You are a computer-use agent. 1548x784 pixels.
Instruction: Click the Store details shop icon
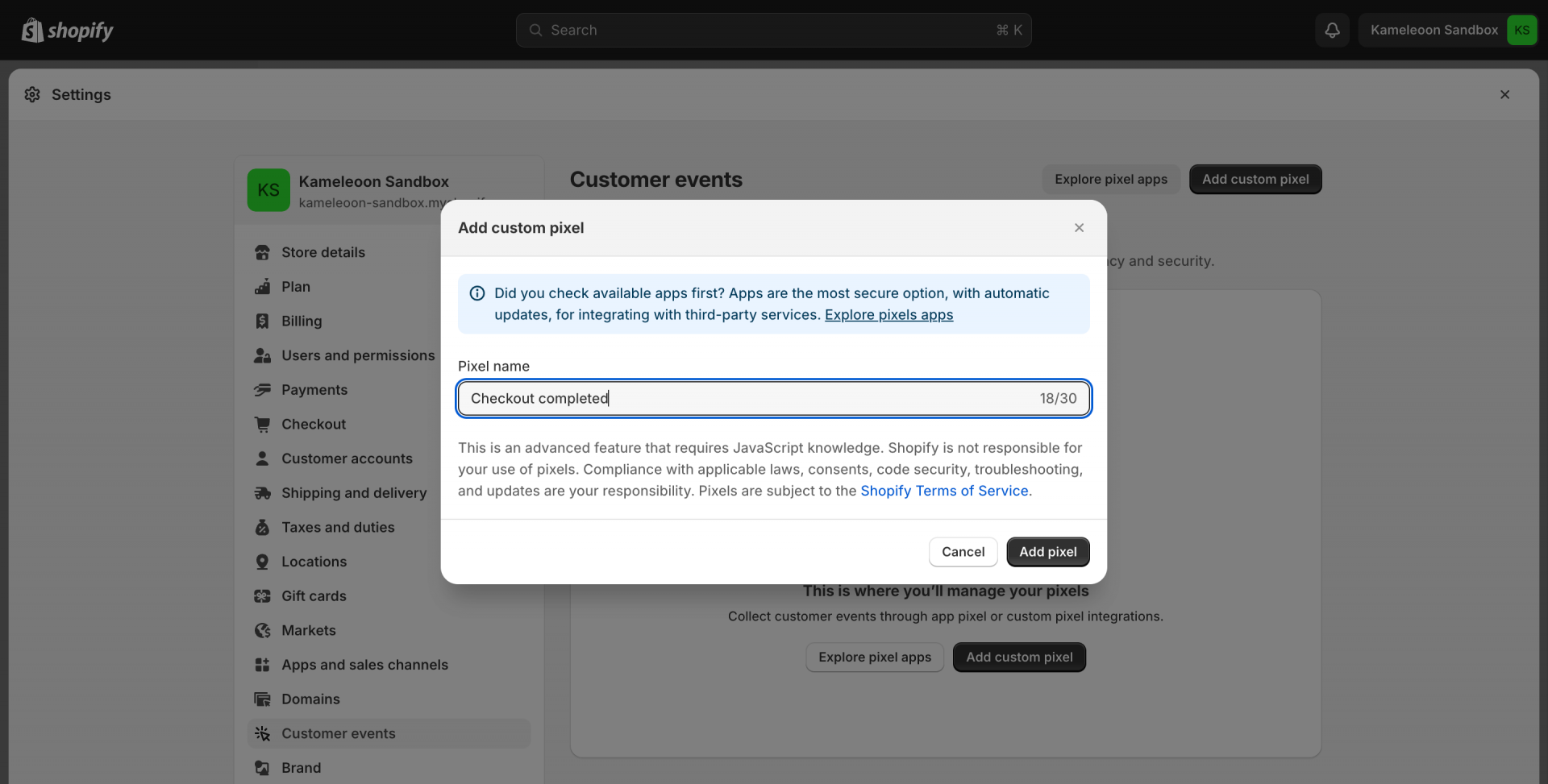262,253
